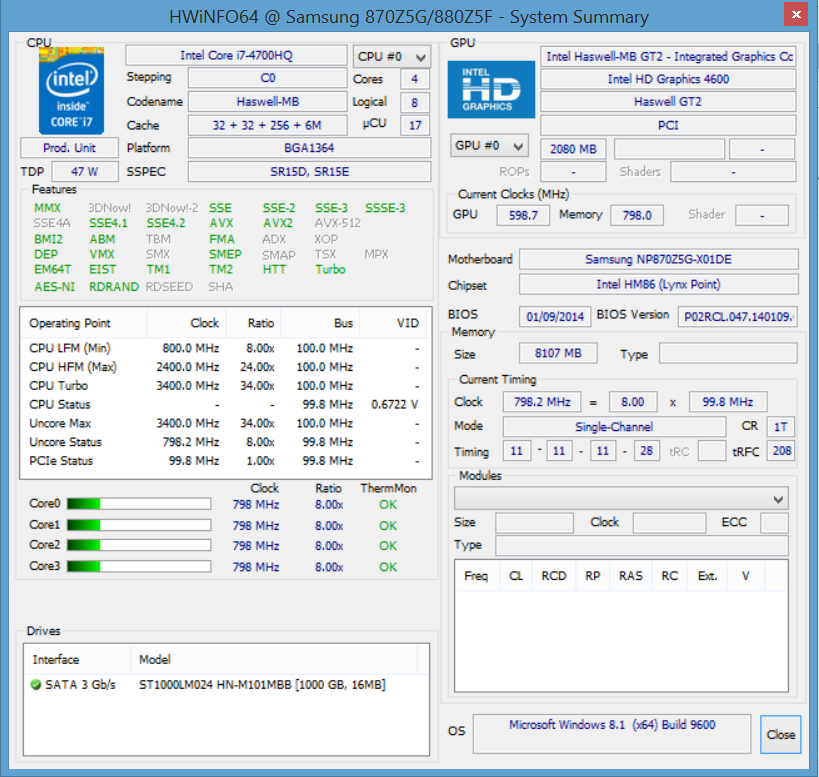Click the Operating Point column header
This screenshot has height=777, width=819.
point(84,323)
